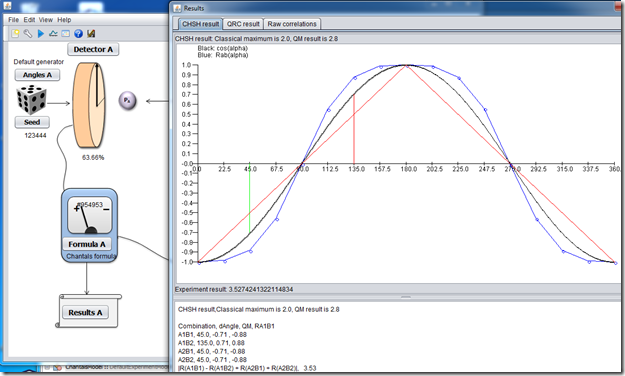Switch to the QRC result tab
This screenshot has height=376, width=625.
tap(243, 24)
